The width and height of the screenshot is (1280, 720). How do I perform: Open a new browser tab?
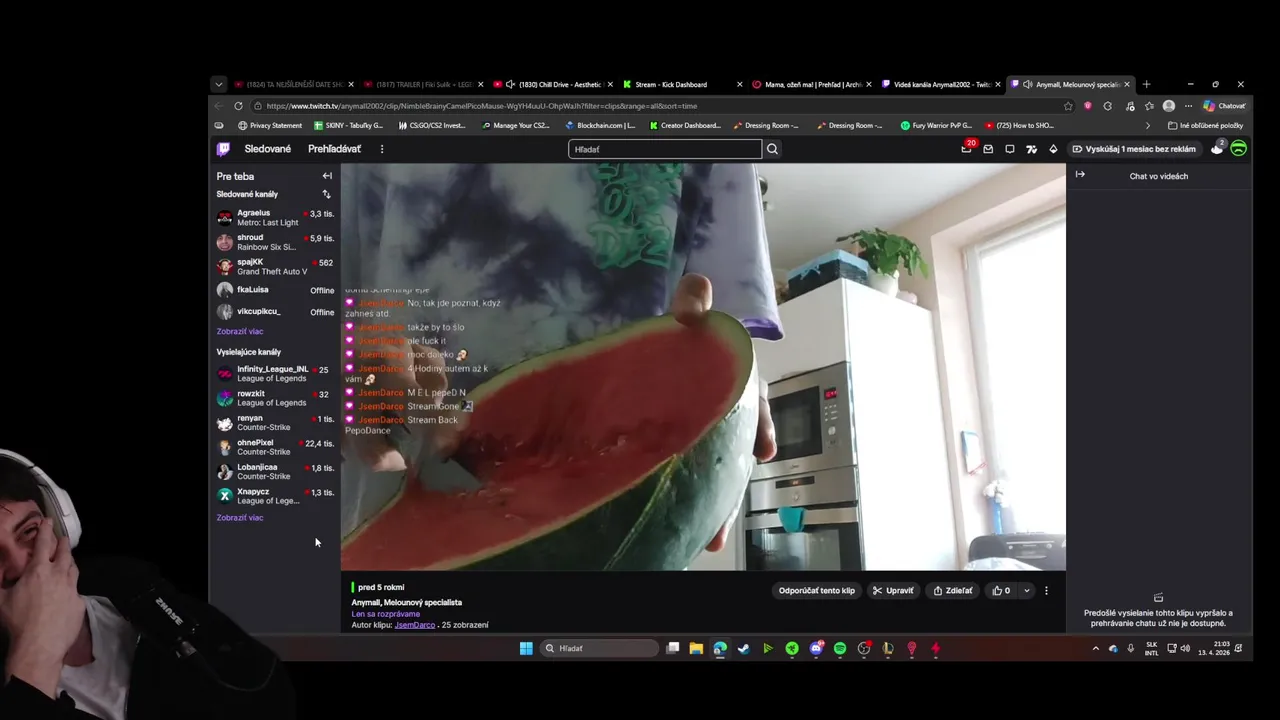[x=1146, y=85]
